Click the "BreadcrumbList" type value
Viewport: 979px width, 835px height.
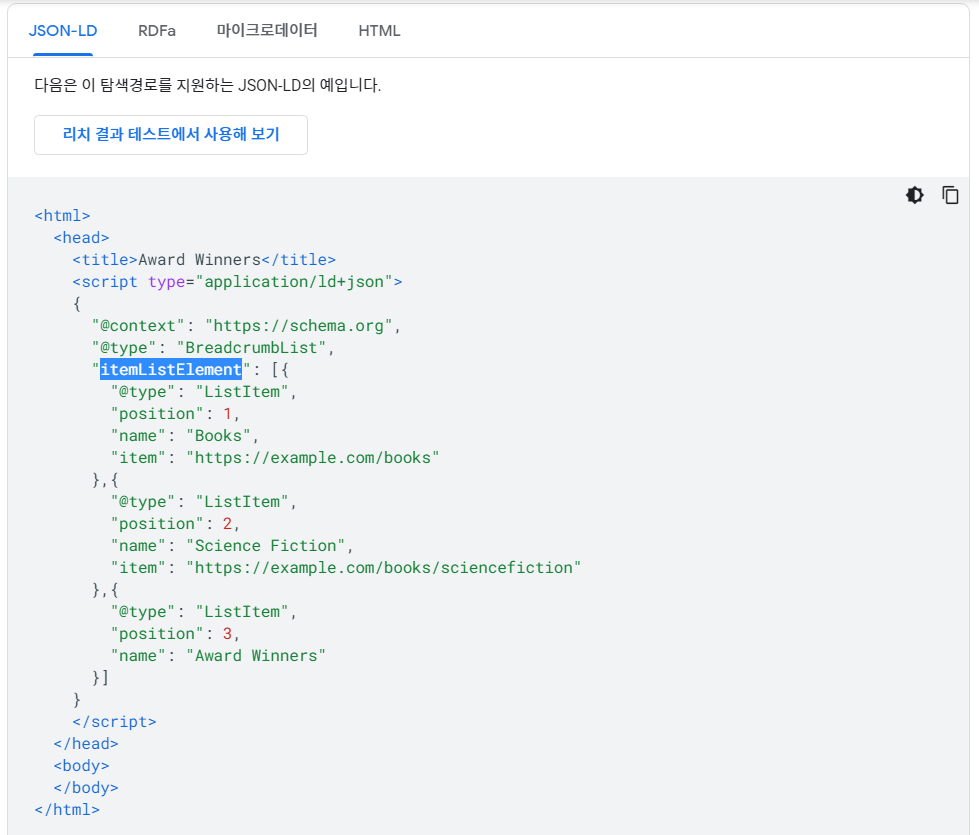pyautogui.click(x=251, y=348)
